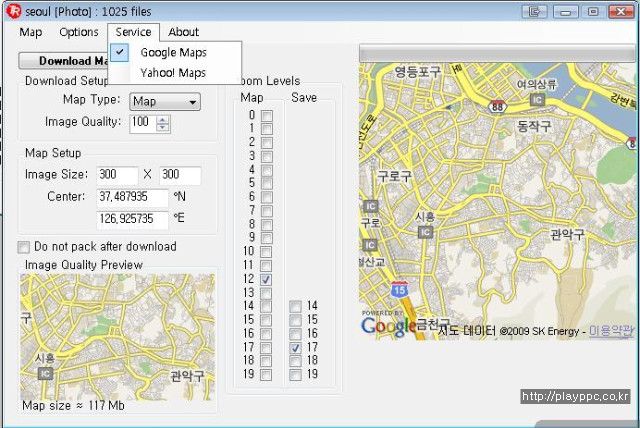Viewport: 640px width, 428px height.
Task: Enable Map zoom level 8 checkbox
Action: click(267, 225)
